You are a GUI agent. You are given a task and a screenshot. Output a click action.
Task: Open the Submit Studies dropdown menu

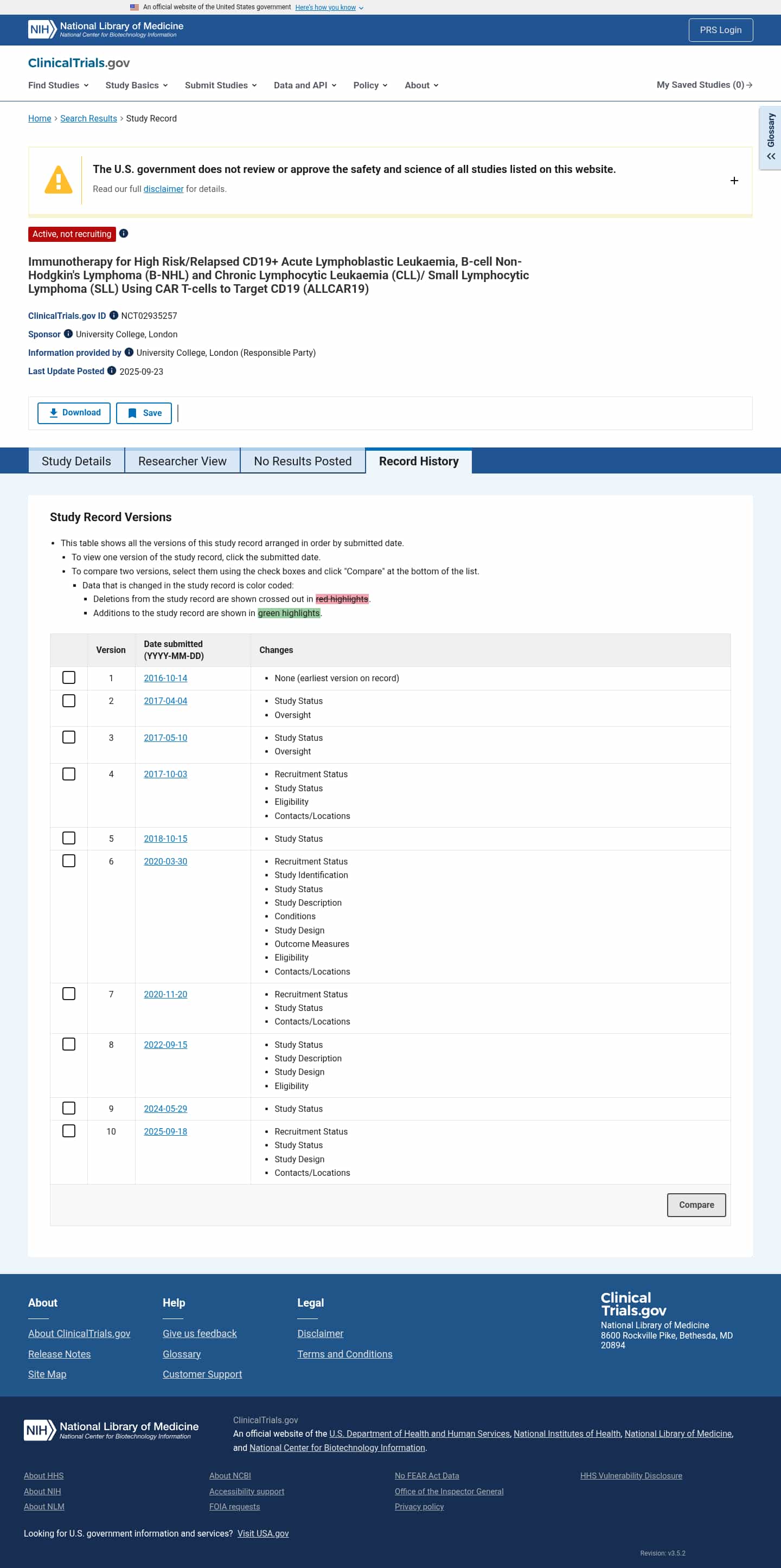click(x=221, y=85)
